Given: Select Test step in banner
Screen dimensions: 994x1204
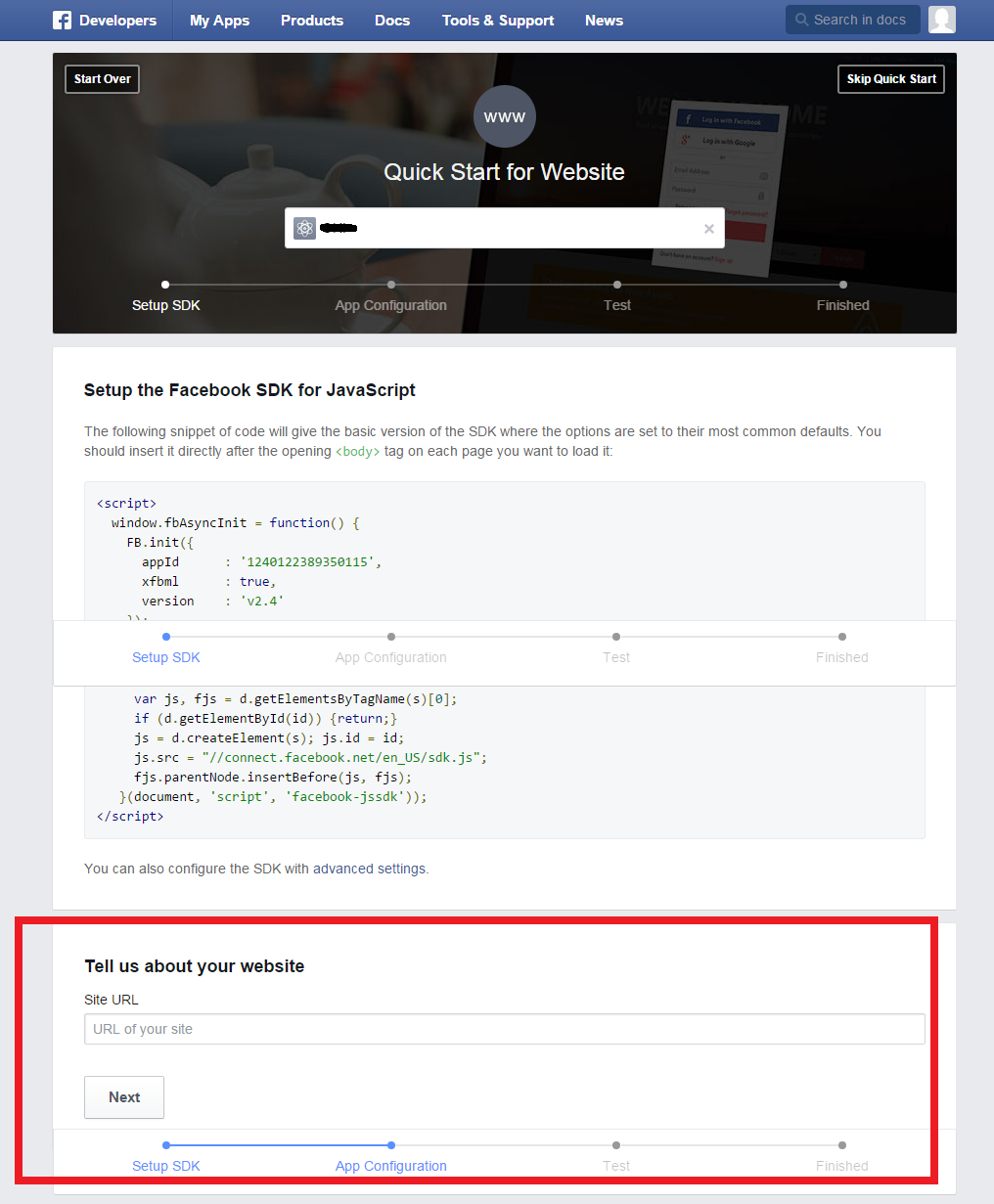Looking at the screenshot, I should [x=617, y=305].
